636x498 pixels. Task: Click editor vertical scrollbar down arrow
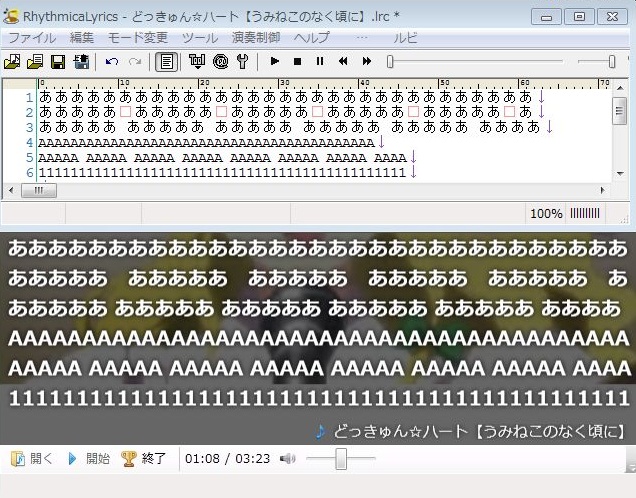(620, 174)
